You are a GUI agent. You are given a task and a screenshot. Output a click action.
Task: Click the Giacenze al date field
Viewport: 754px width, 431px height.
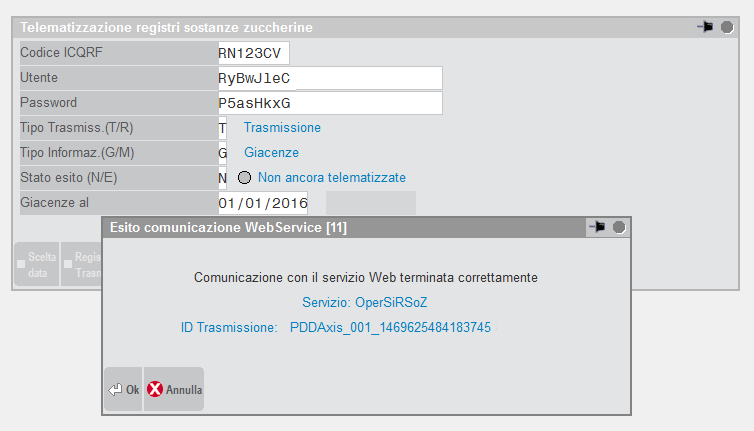263,203
